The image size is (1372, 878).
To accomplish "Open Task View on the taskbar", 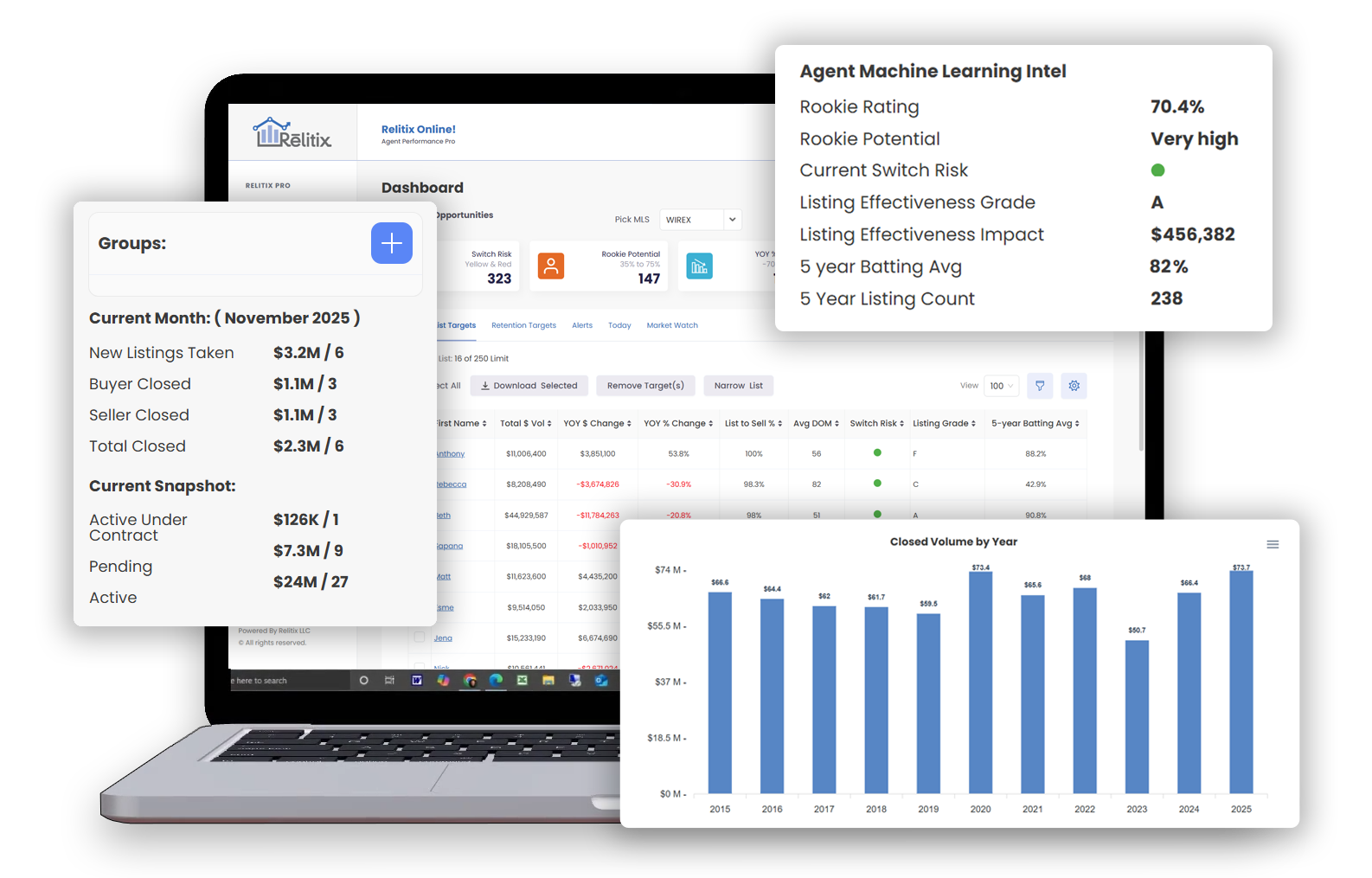I will (390, 681).
